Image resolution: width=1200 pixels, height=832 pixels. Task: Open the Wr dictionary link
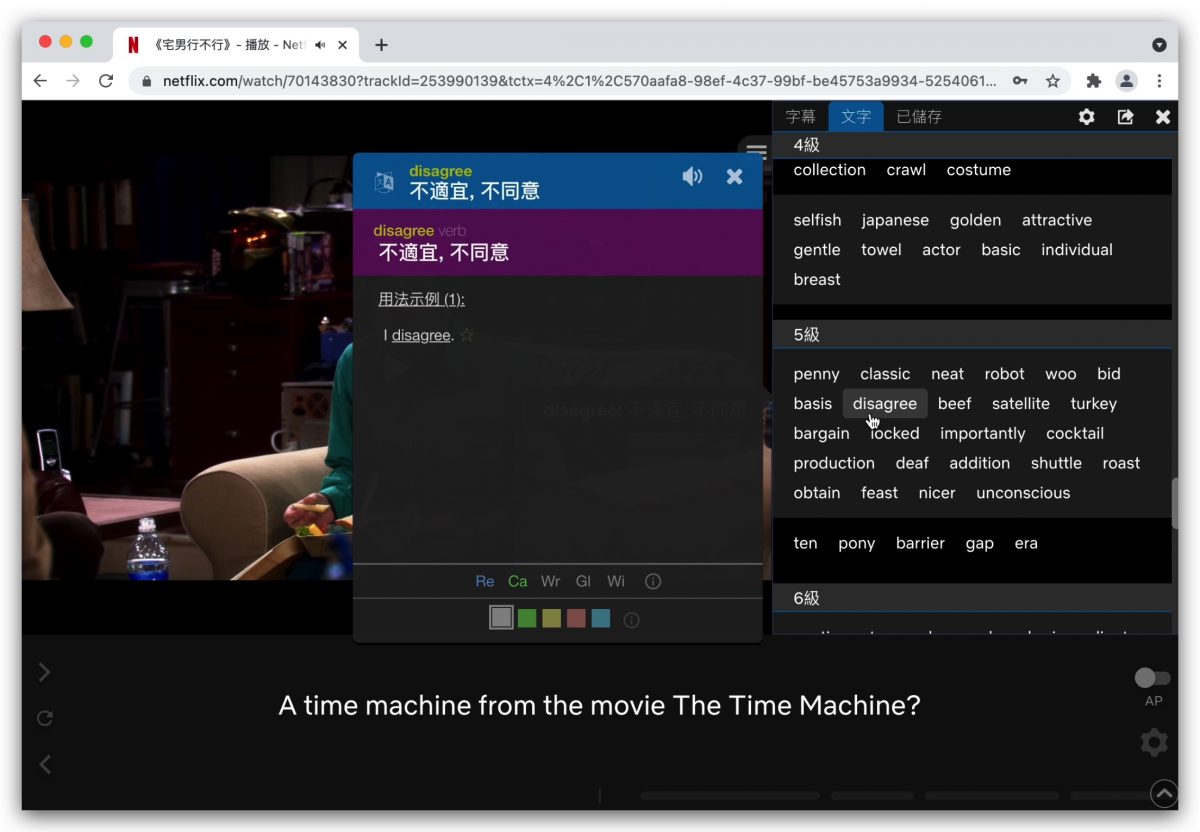pyautogui.click(x=551, y=581)
